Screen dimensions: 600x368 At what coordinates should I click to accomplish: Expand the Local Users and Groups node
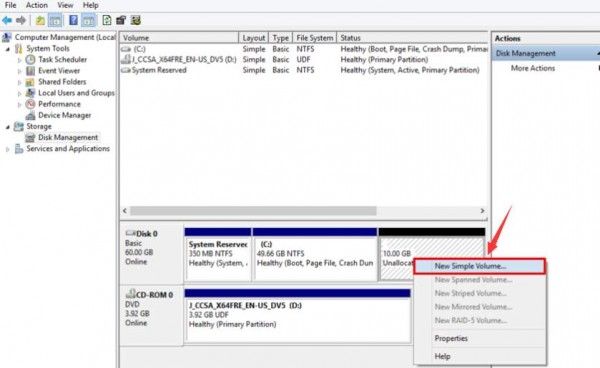coord(20,93)
